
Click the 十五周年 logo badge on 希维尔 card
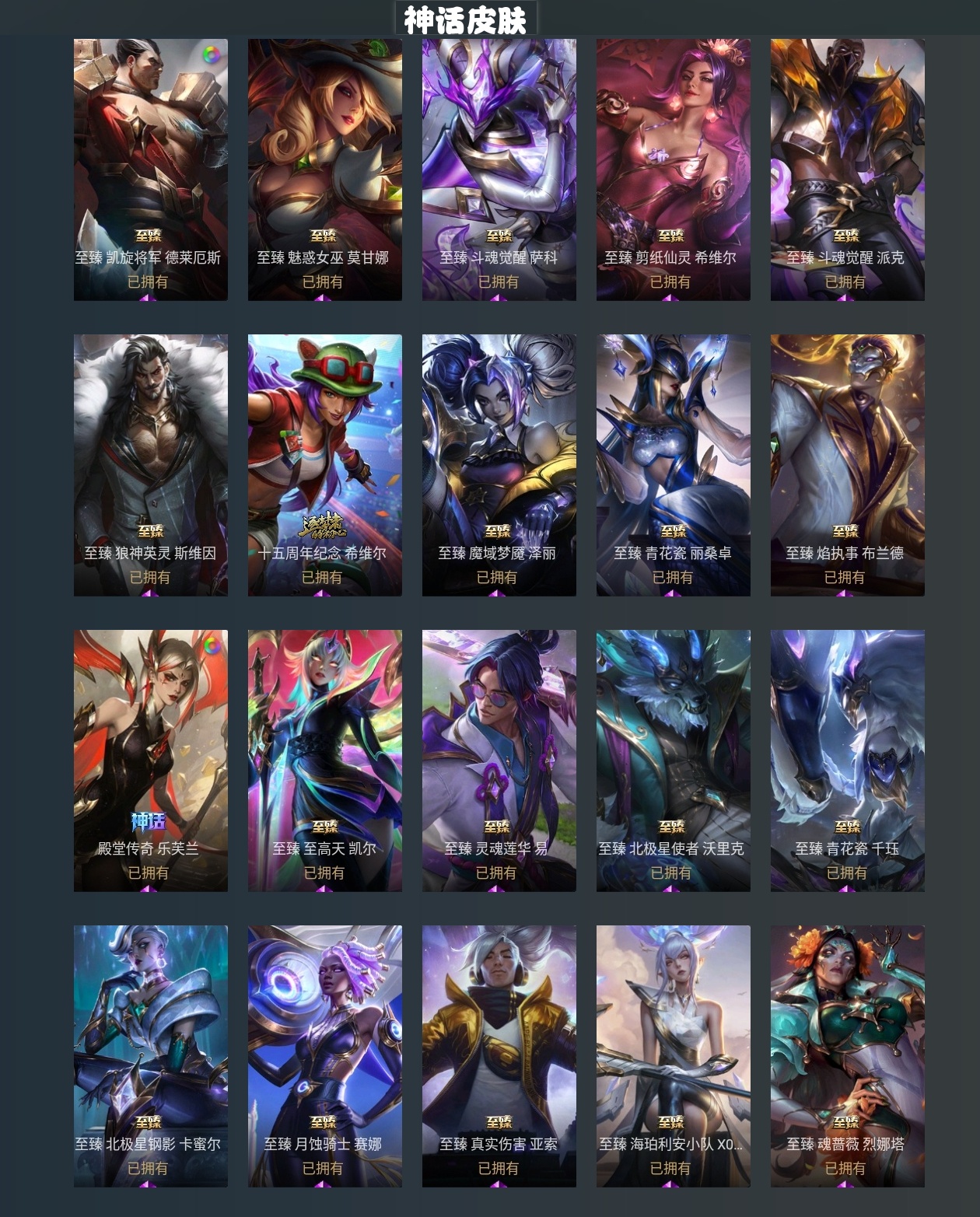[x=323, y=526]
